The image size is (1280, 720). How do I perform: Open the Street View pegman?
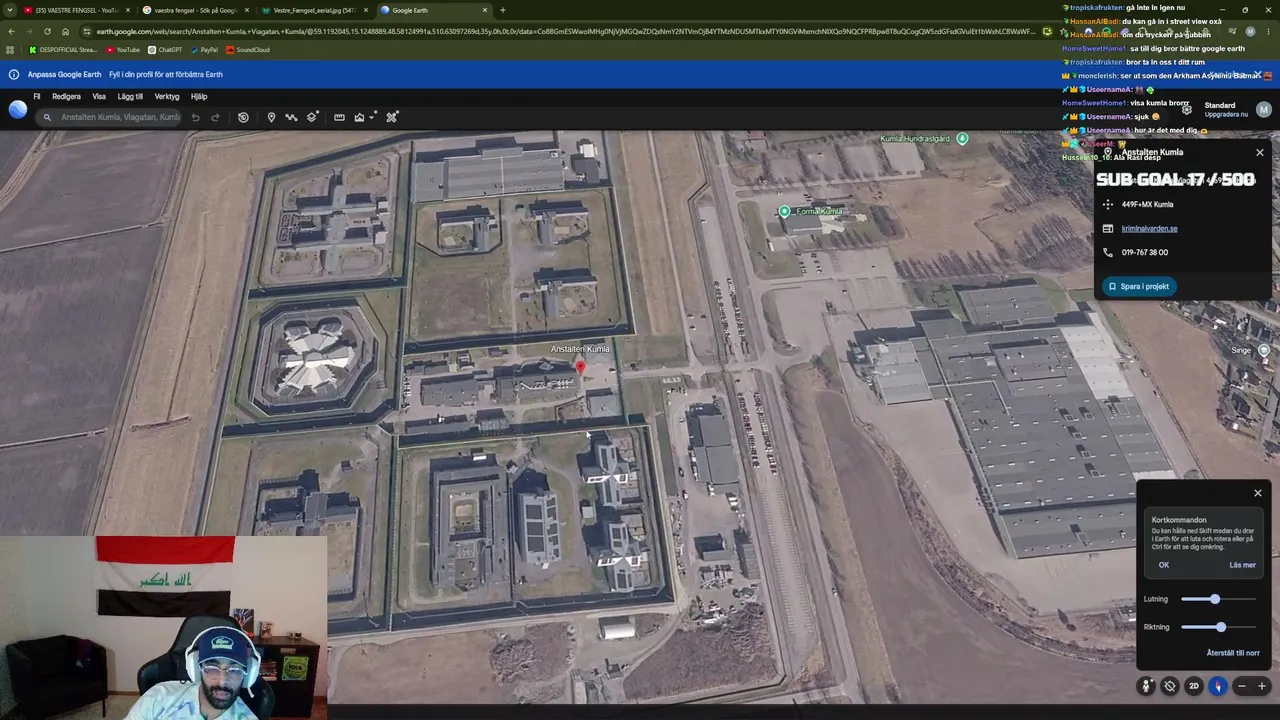coord(1146,686)
